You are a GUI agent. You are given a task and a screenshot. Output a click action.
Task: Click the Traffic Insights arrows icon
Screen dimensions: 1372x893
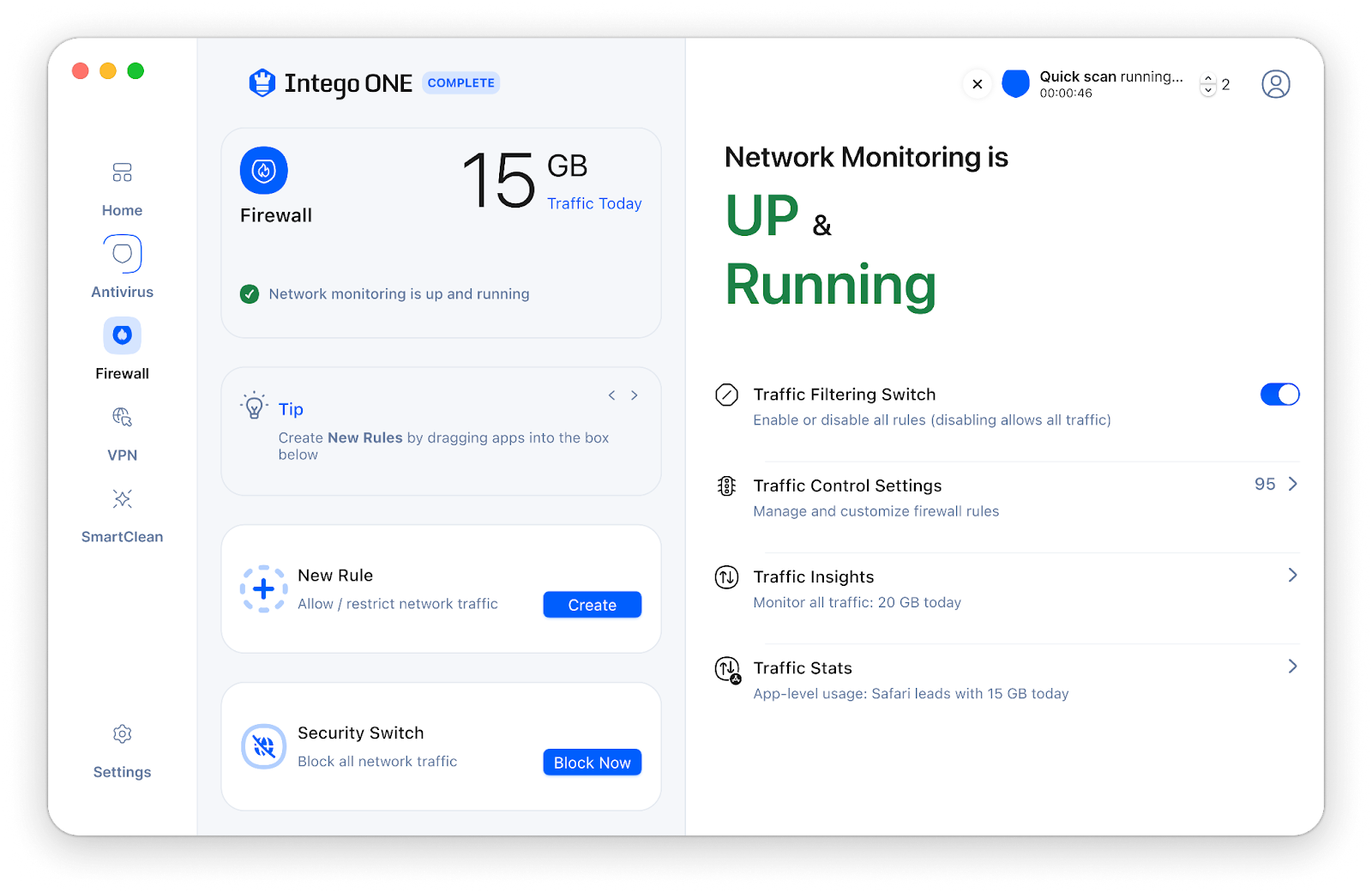[726, 577]
